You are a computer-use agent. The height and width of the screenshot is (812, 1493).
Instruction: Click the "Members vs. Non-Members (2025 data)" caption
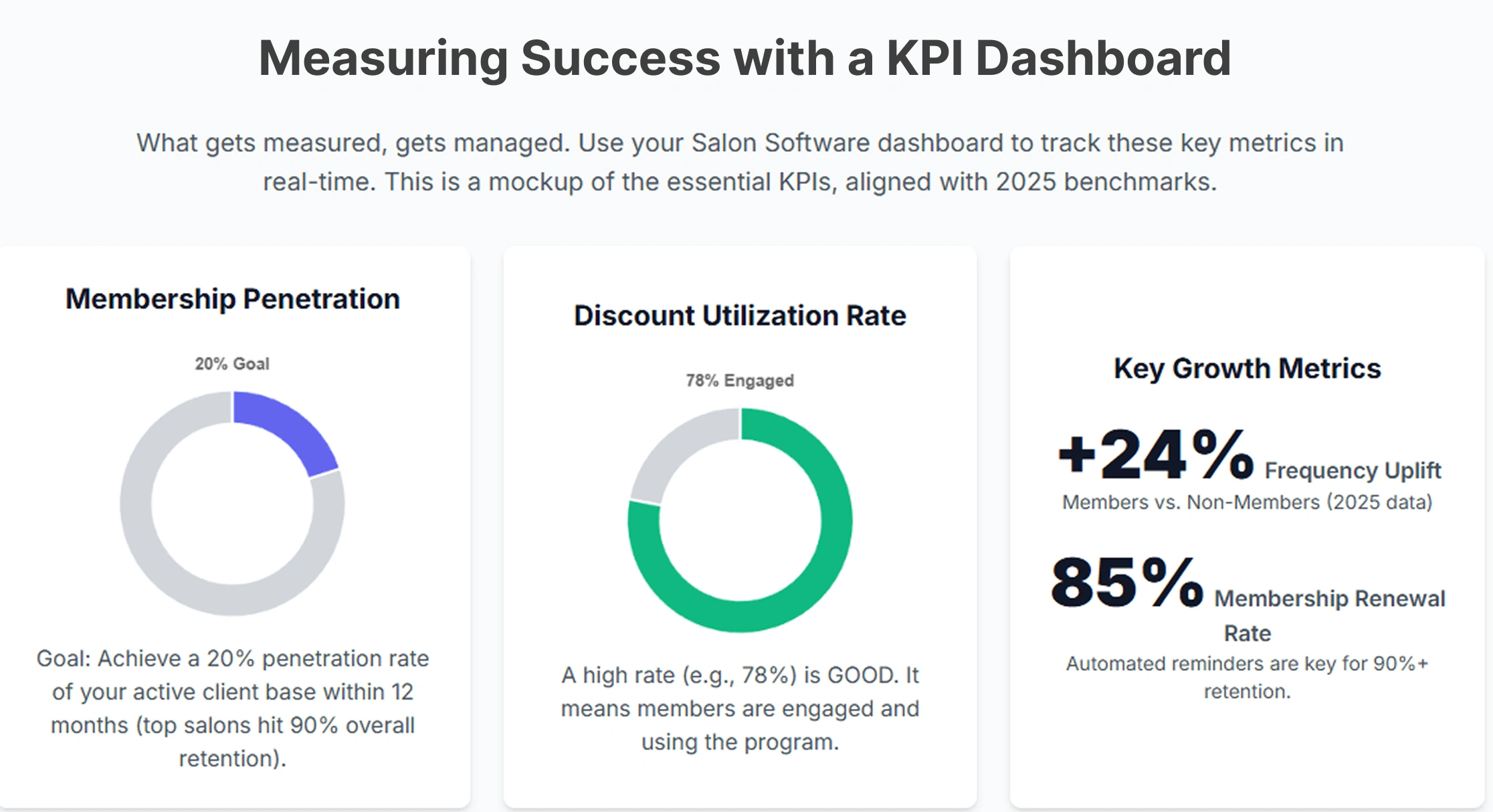coord(1247,502)
